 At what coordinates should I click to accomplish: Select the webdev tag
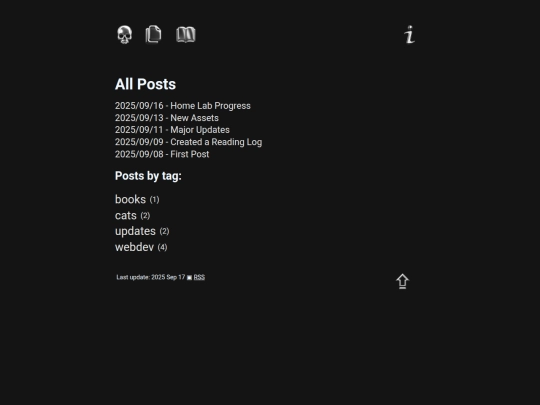coord(134,247)
